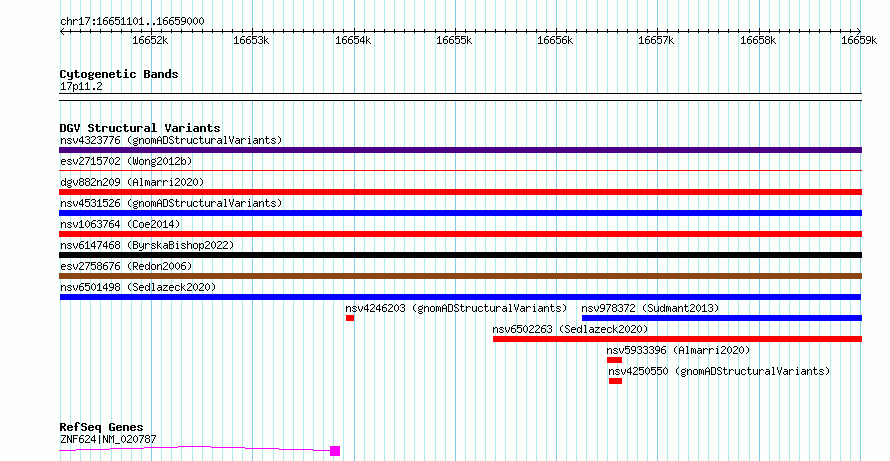Select the nsv6147468 black variant bar
The width and height of the screenshot is (890, 461).
coord(460,255)
